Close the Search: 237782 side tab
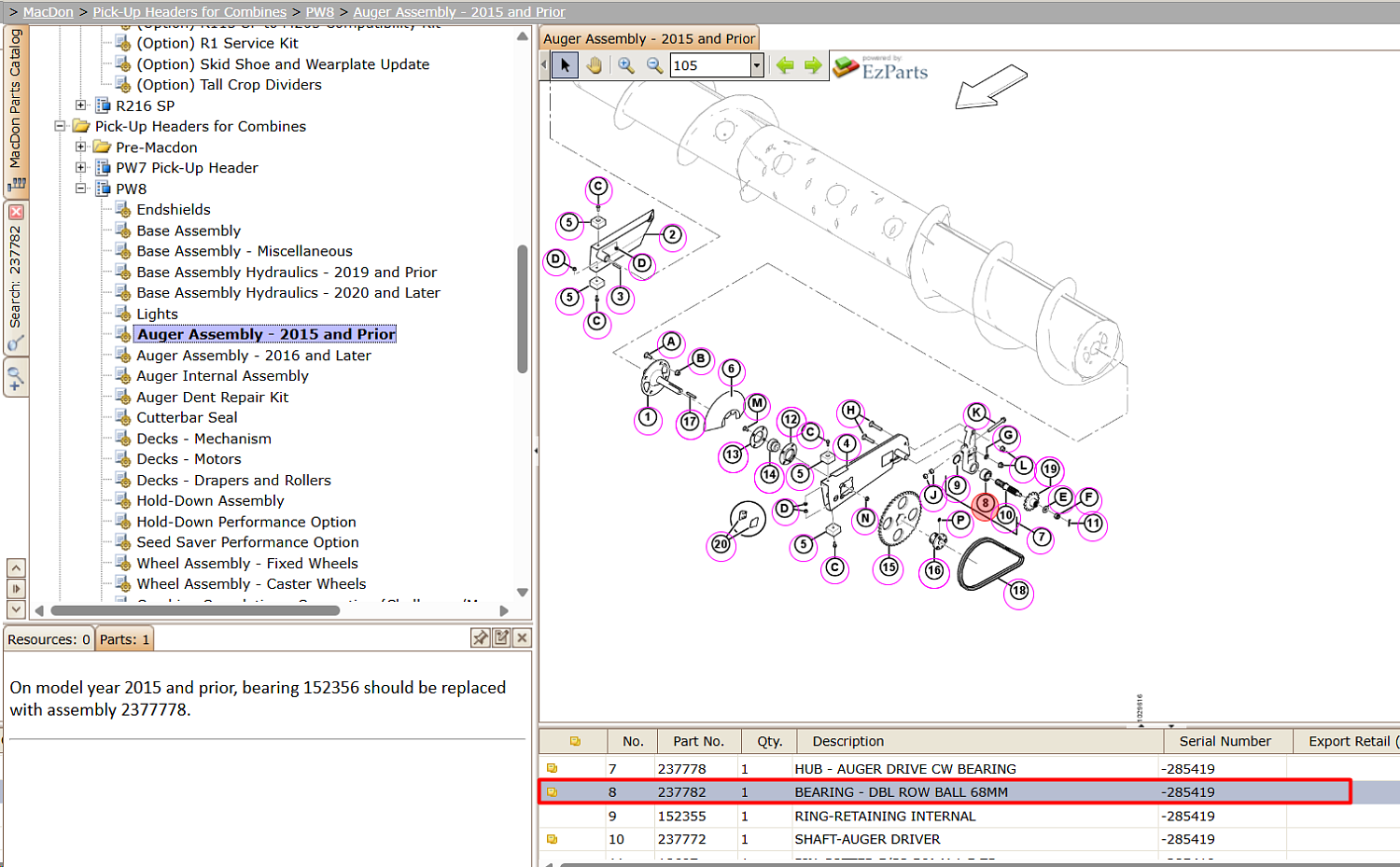 tap(16, 212)
